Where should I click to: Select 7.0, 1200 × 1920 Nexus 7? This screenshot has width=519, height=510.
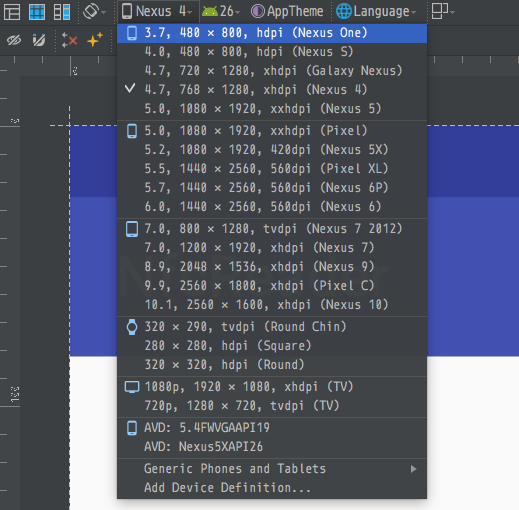[272, 248]
